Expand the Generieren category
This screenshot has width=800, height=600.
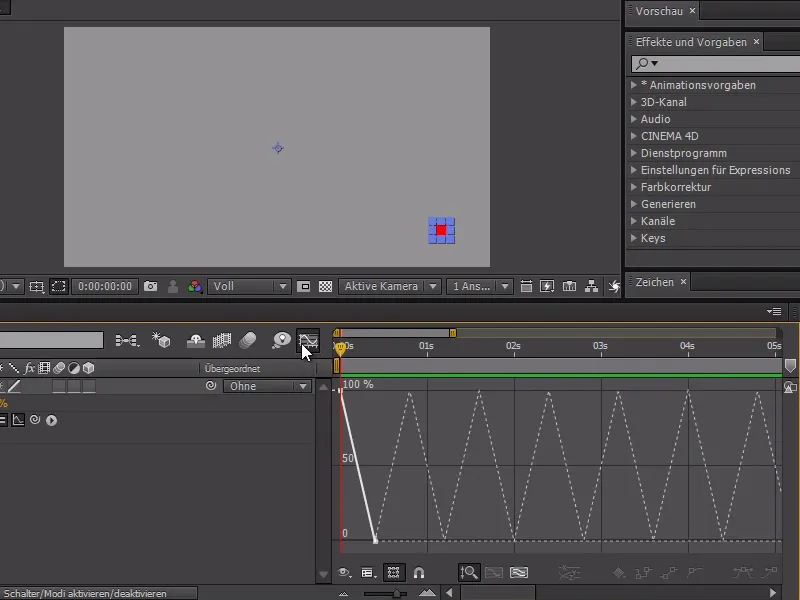633,204
